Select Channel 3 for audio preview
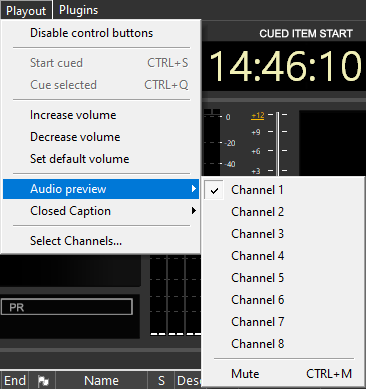 pos(283,234)
